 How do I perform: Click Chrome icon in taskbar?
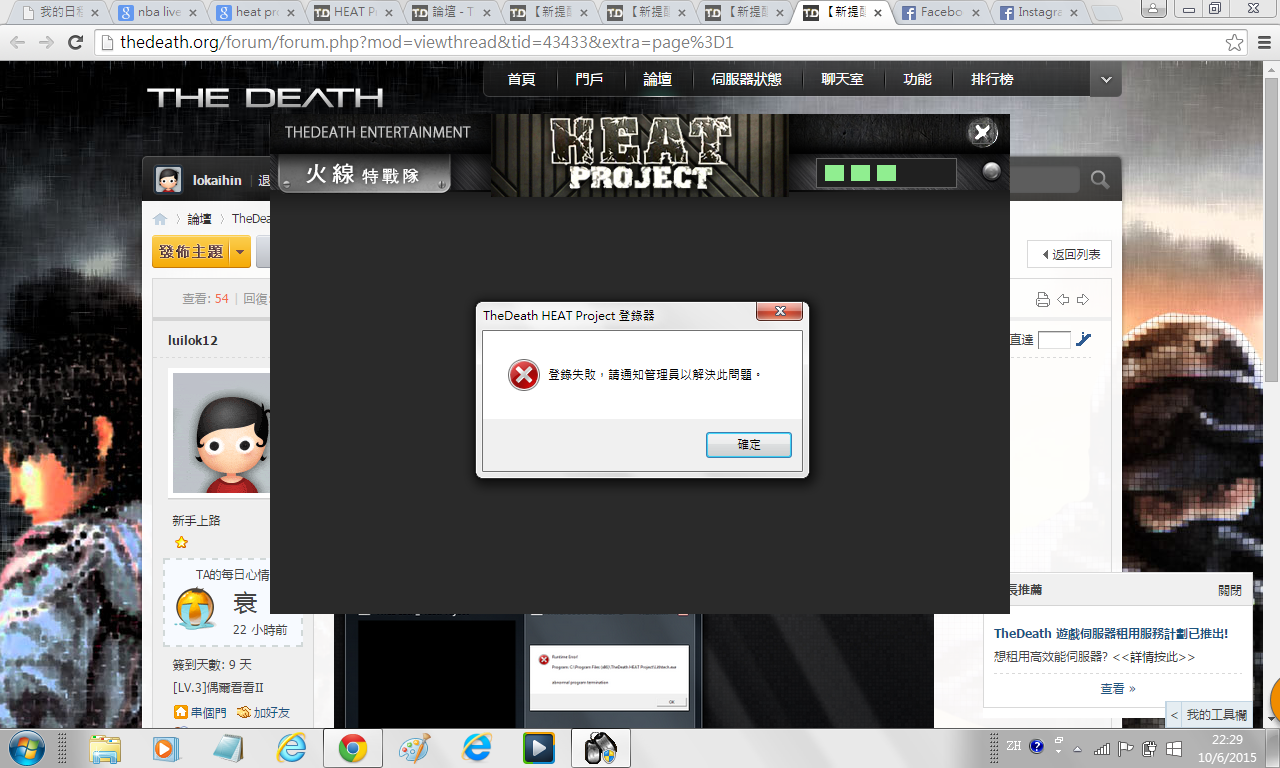[x=352, y=748]
